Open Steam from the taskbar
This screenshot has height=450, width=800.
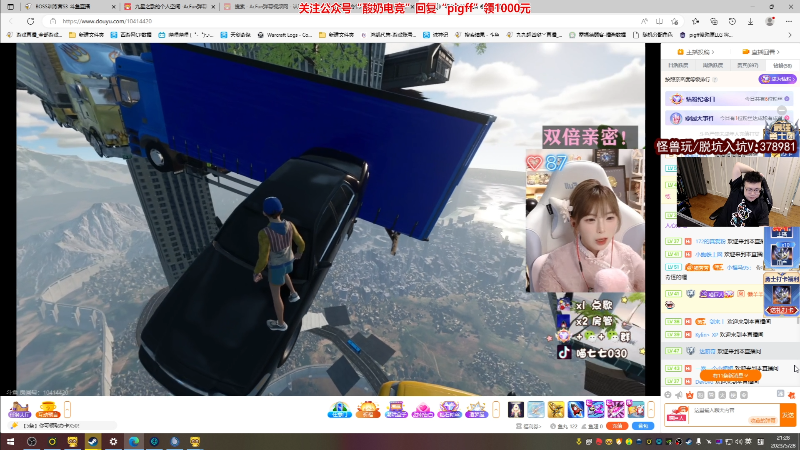(x=93, y=442)
